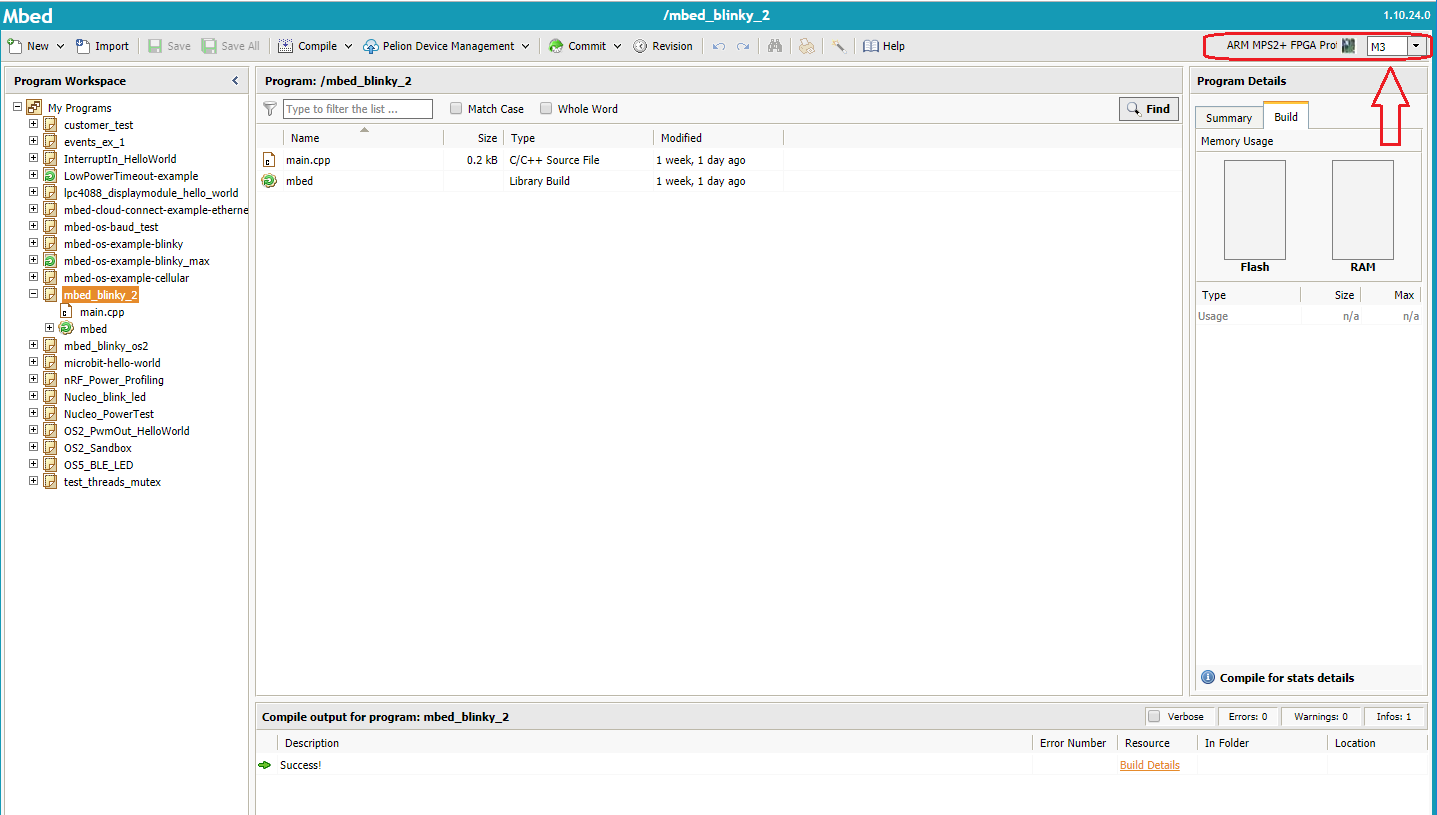Expand the mbed-os-example-blinky program tree node
This screenshot has width=1437, height=815.
click(33, 243)
